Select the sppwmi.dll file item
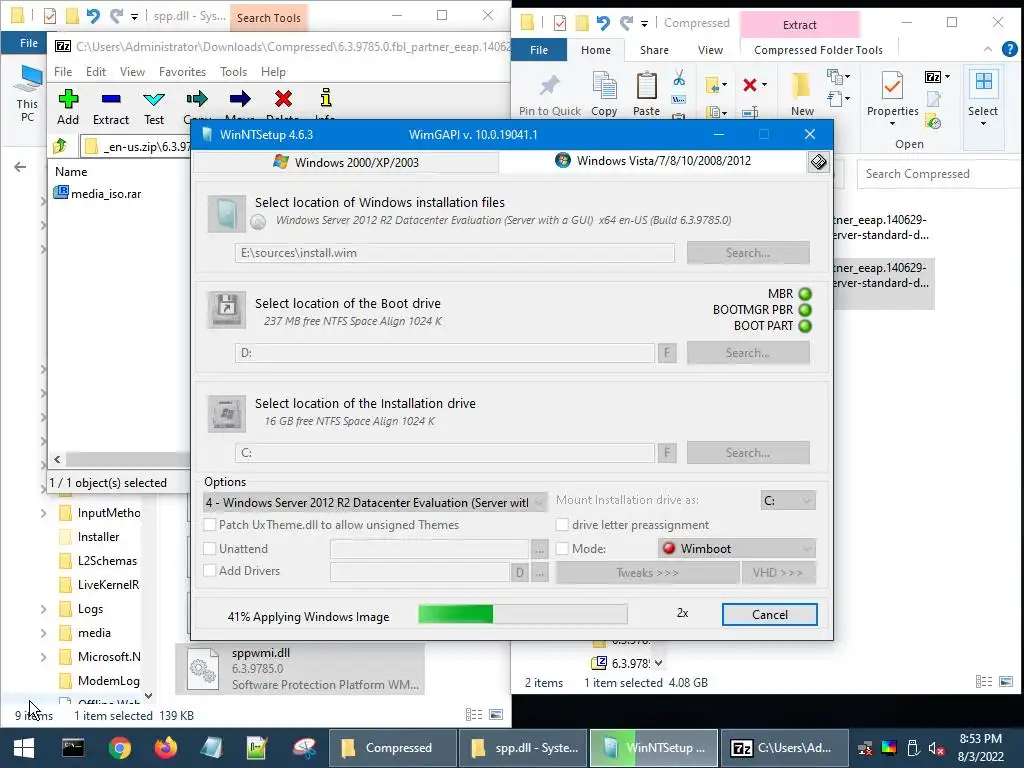1024x768 pixels. tap(300, 669)
